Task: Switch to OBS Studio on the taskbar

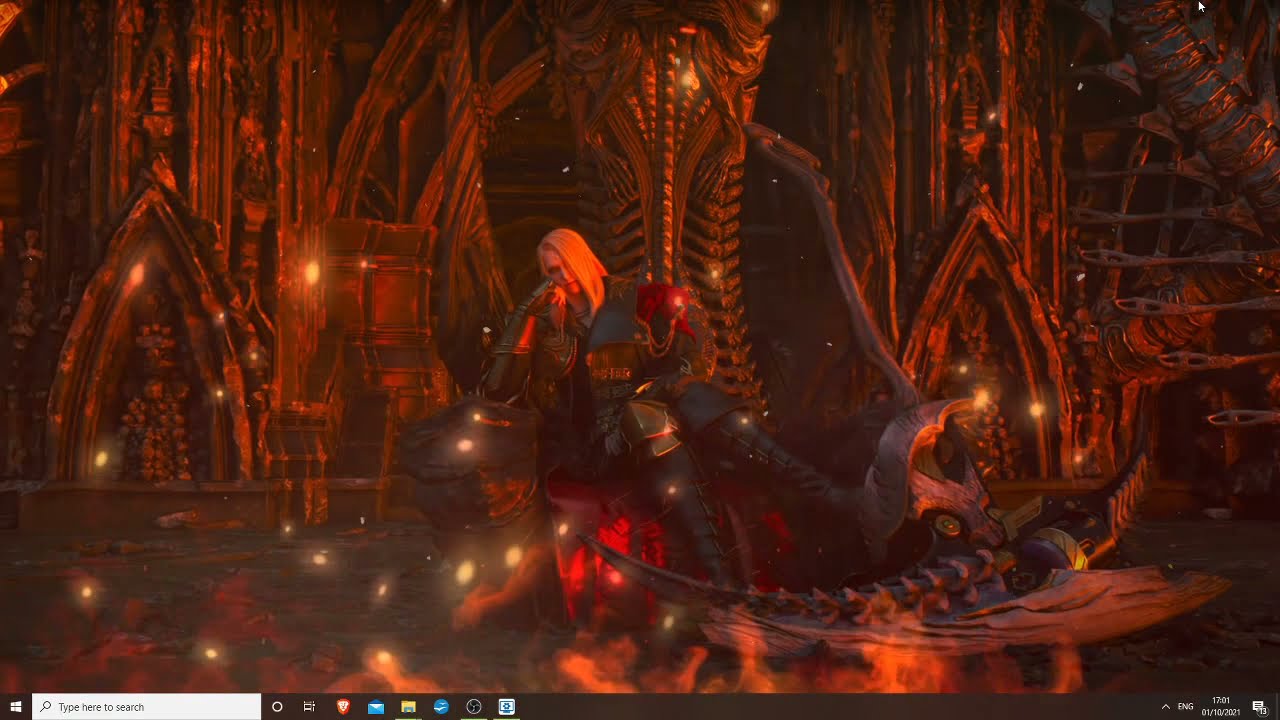Action: 474,707
